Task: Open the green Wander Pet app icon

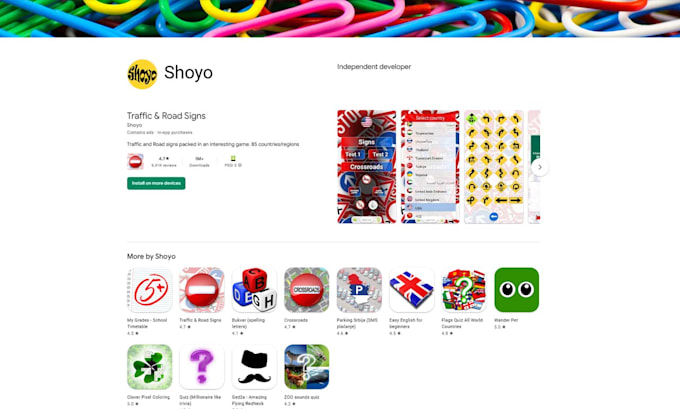Action: tap(517, 290)
